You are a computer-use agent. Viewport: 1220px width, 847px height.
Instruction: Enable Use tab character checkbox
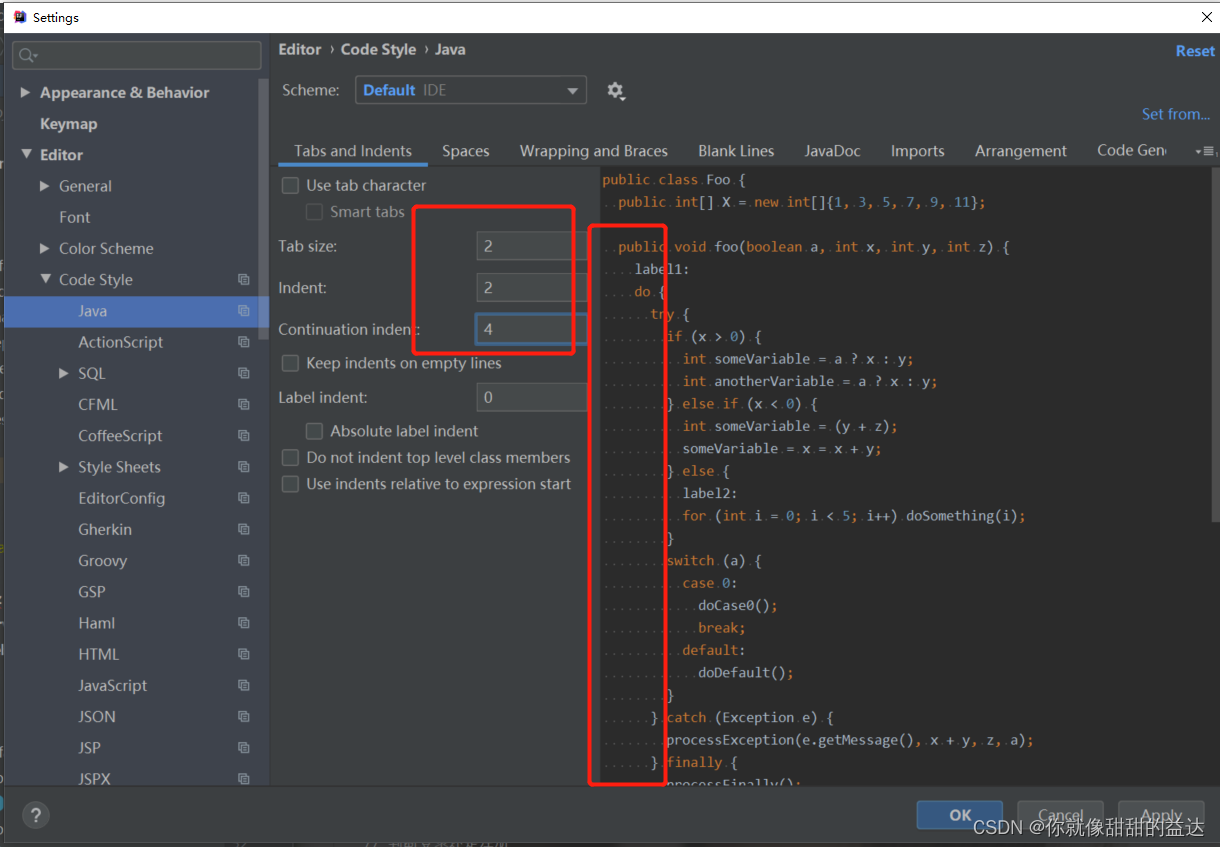tap(290, 185)
